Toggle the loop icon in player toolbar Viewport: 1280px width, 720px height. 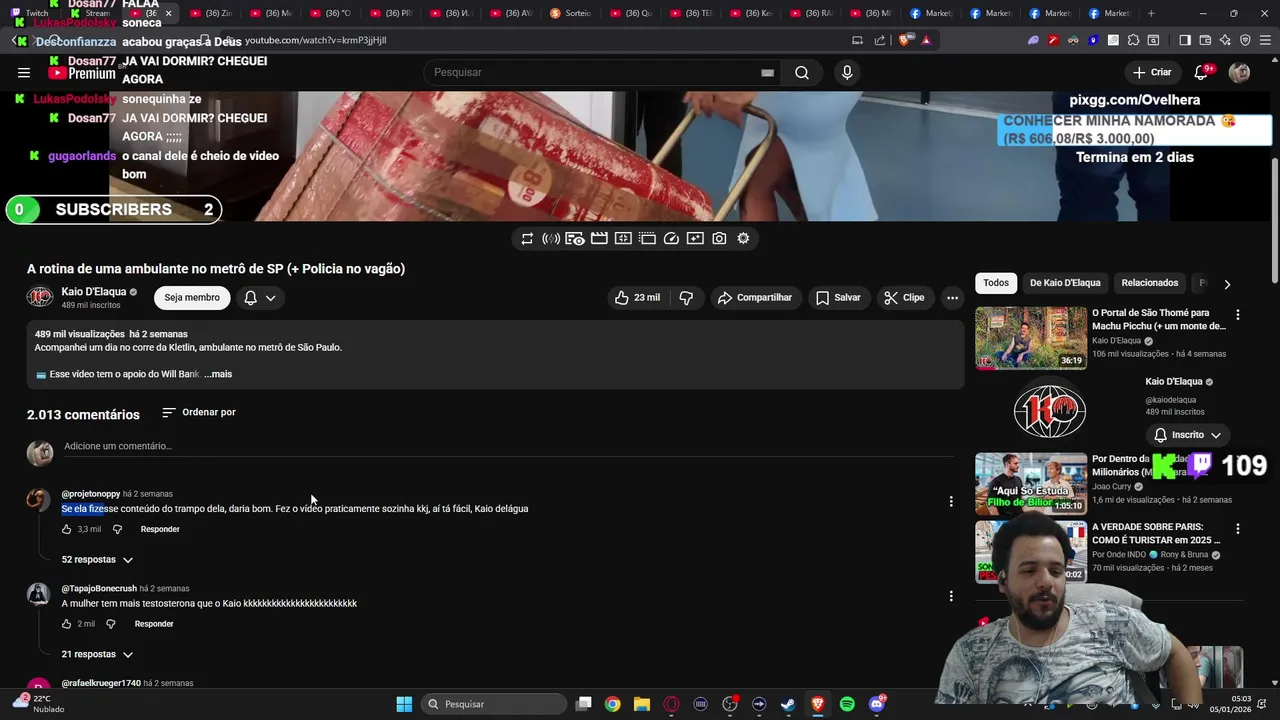[527, 238]
